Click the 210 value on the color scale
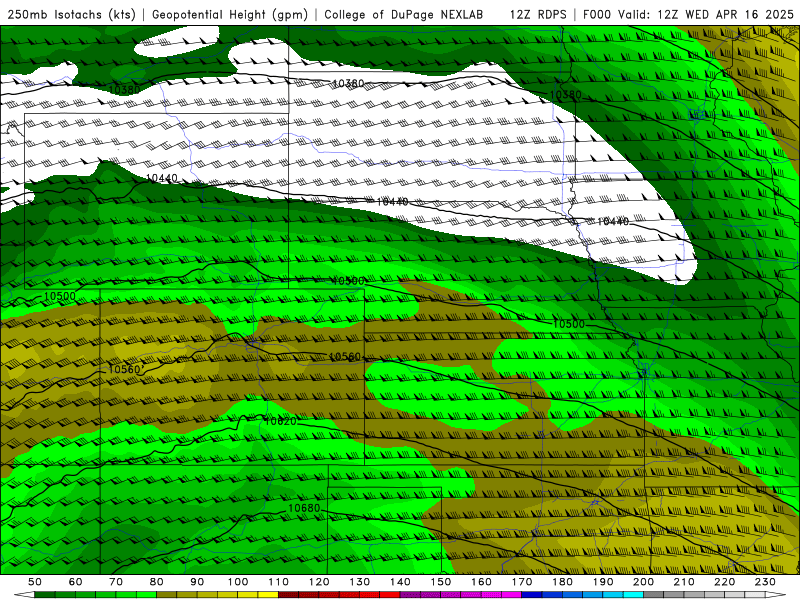 pos(684,582)
